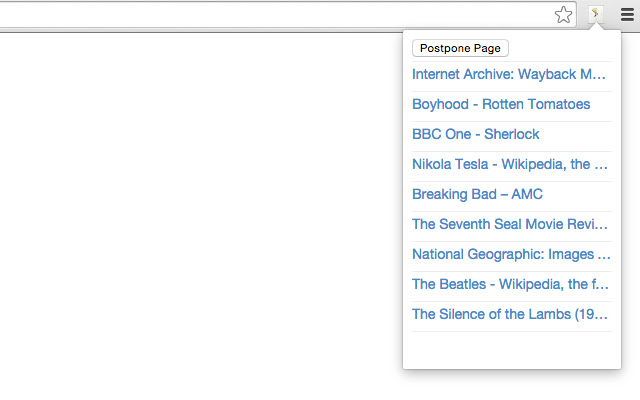Visit the National Geographic: Images link
Image resolution: width=640 pixels, height=400 pixels.
point(510,254)
